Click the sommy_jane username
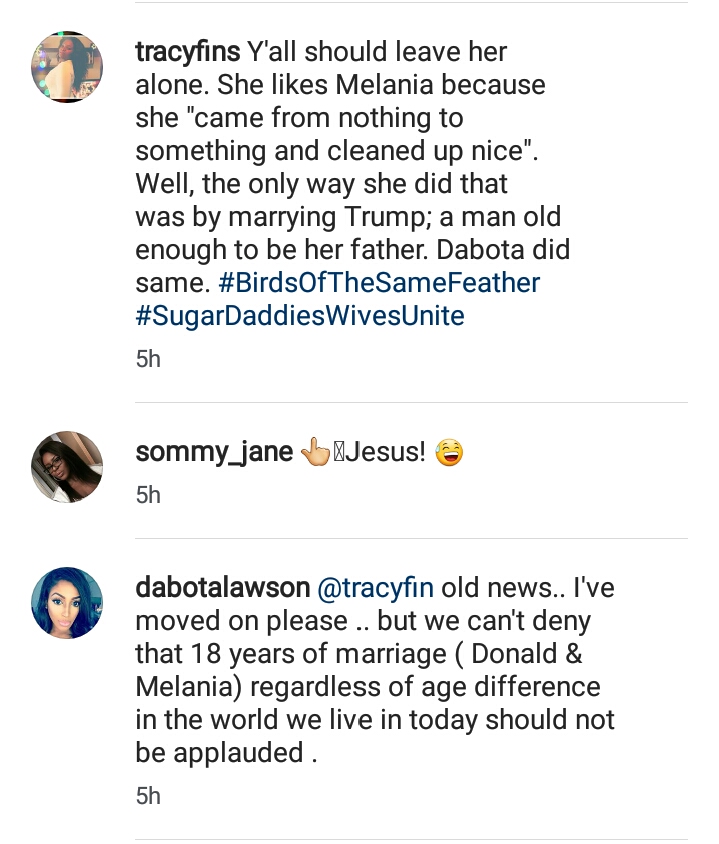The image size is (719, 844). pyautogui.click(x=214, y=453)
